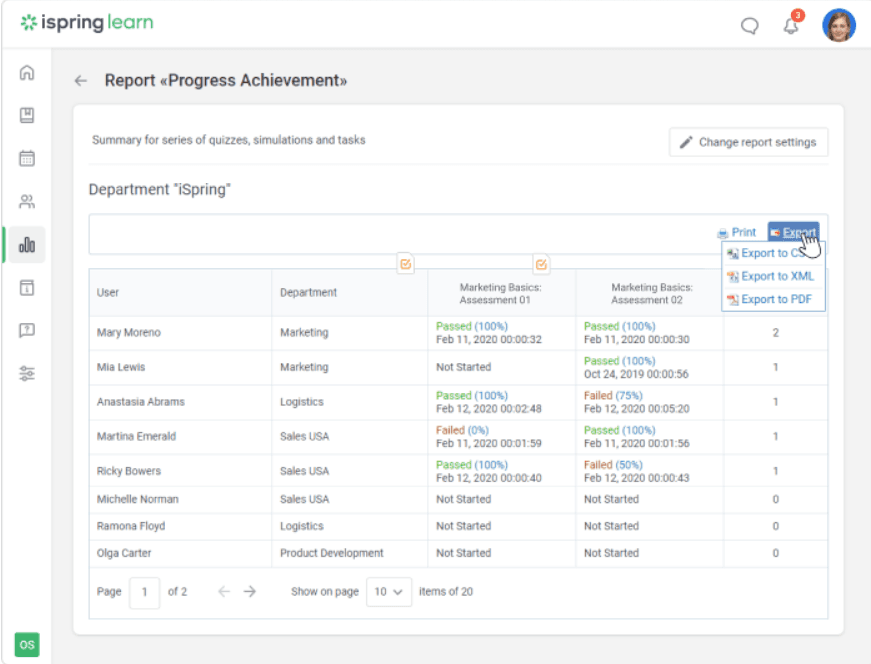Select Export to PDF option

(776, 299)
